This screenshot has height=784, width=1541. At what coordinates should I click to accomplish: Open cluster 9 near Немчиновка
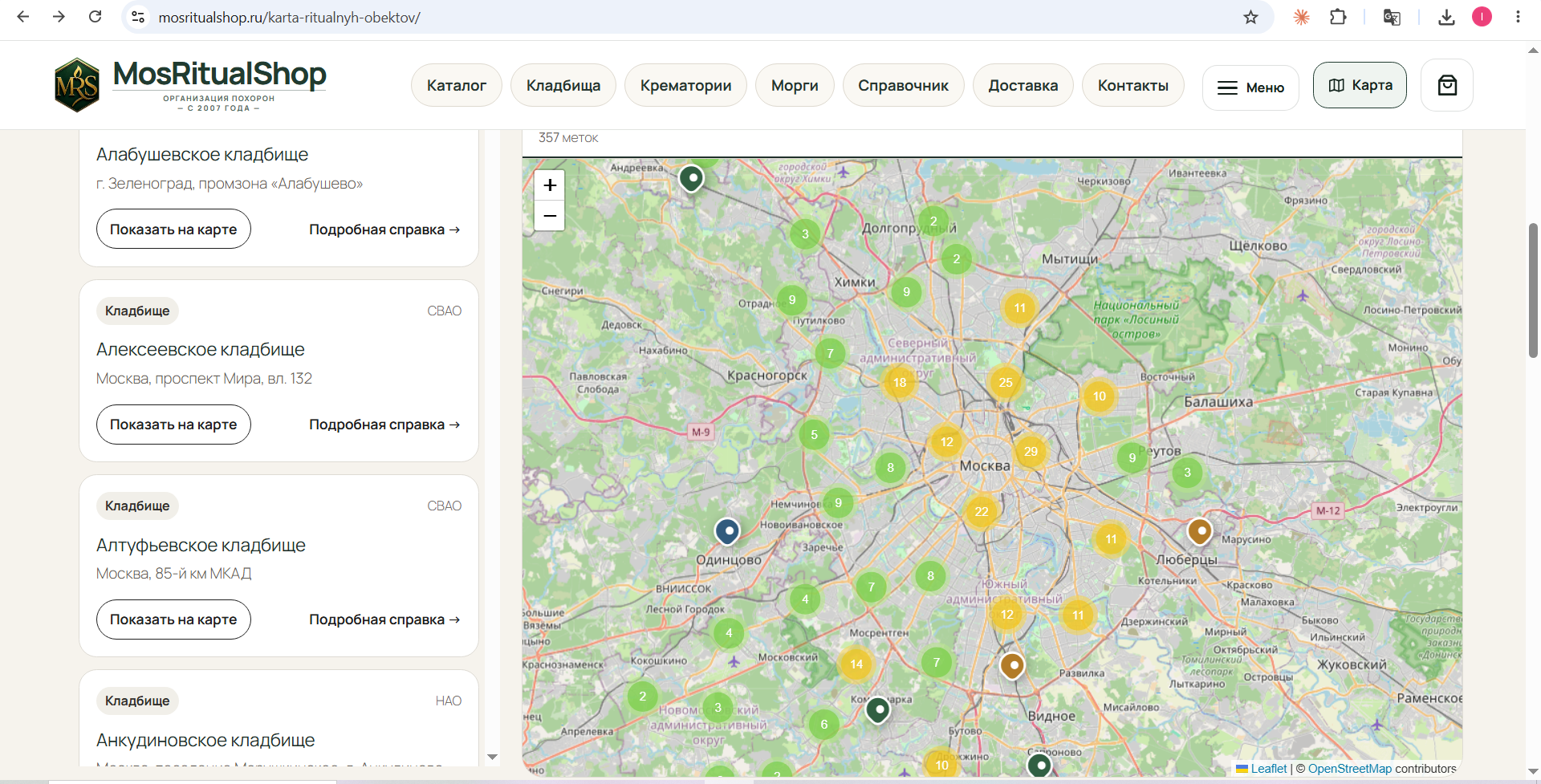[x=838, y=503]
